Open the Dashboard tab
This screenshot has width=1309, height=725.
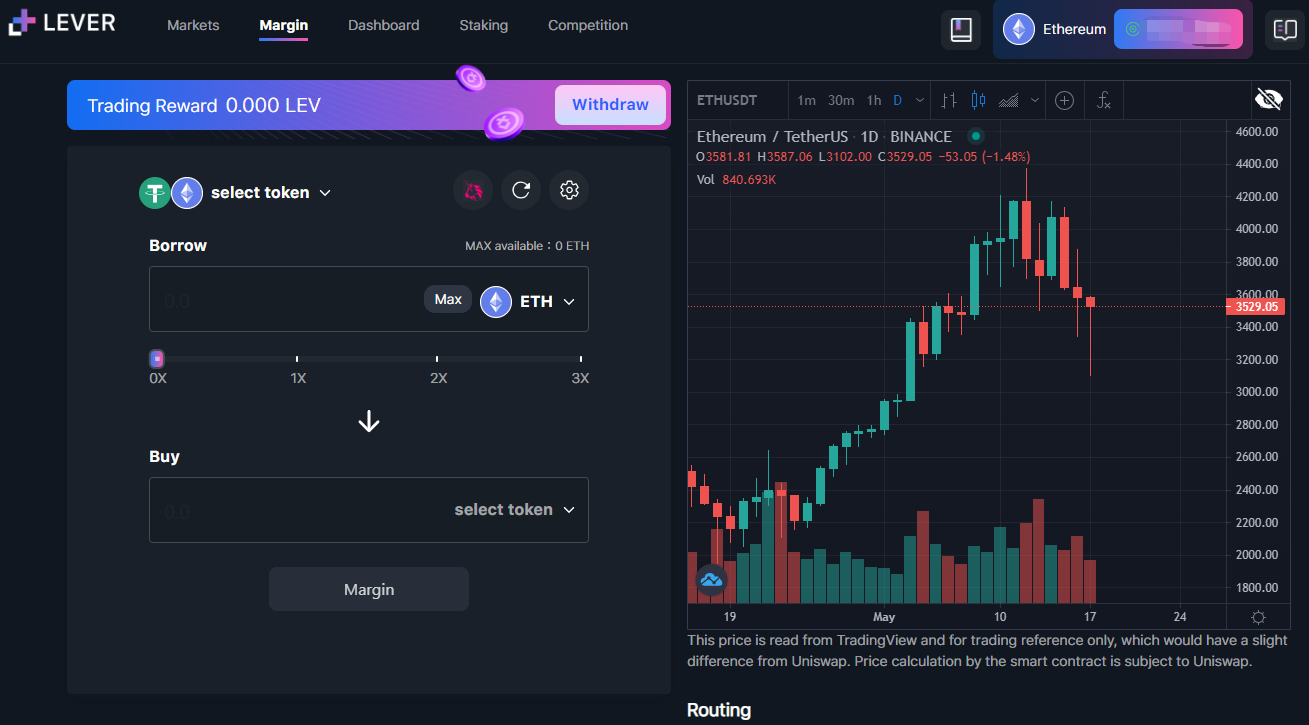384,25
